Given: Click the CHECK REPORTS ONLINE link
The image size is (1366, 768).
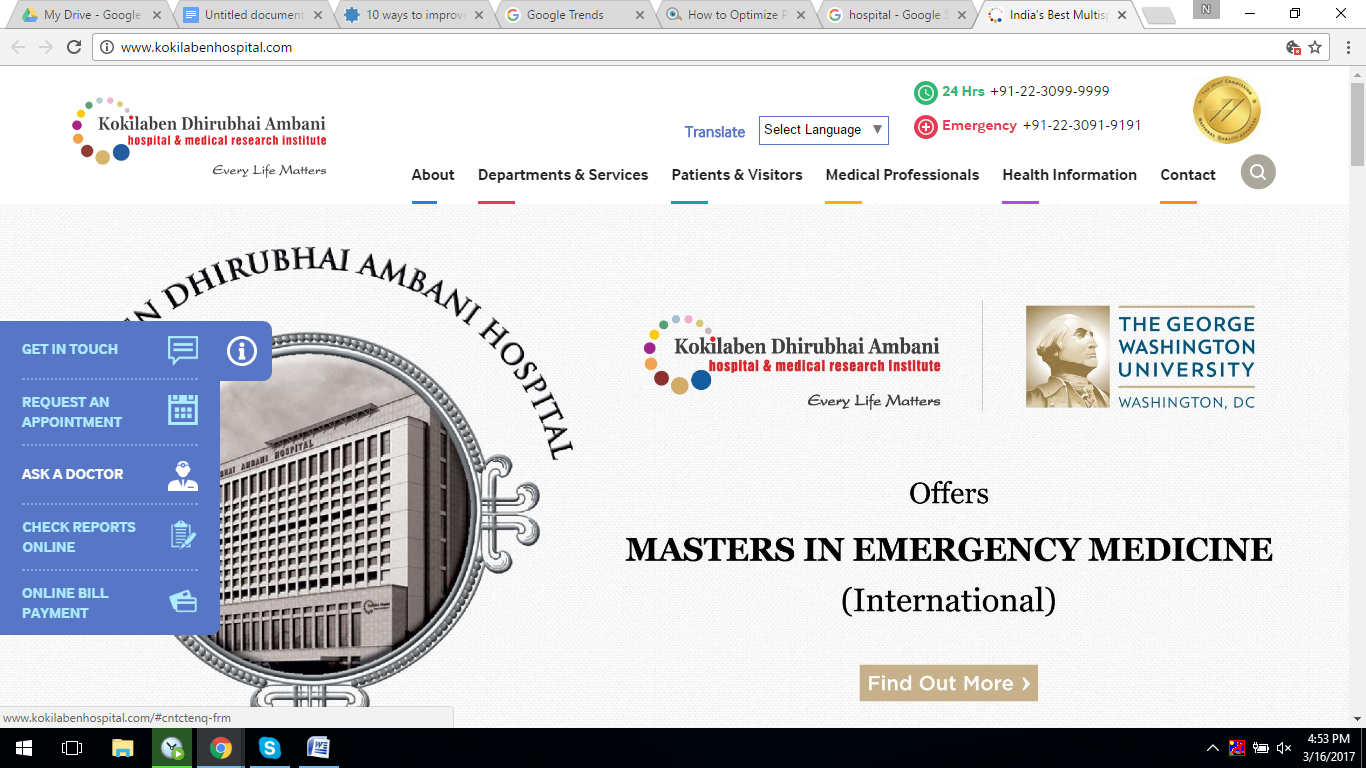Looking at the screenshot, I should [x=79, y=537].
